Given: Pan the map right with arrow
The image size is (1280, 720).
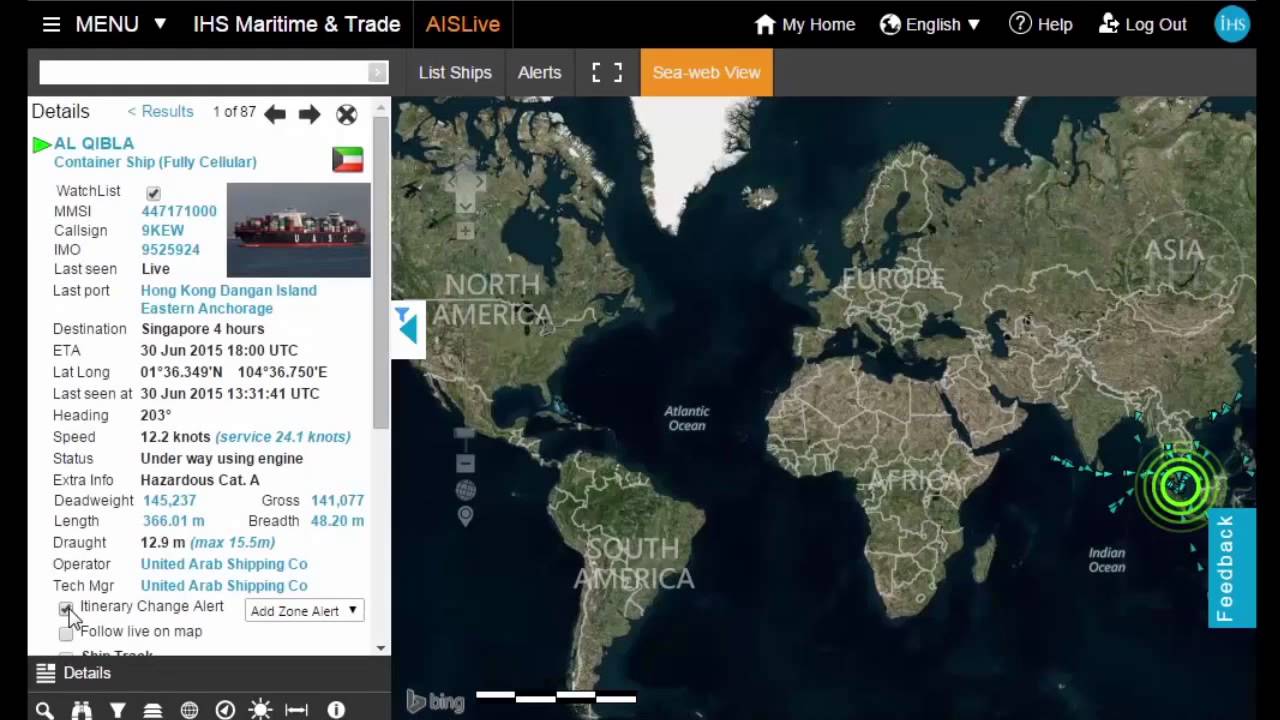Looking at the screenshot, I should click(480, 183).
